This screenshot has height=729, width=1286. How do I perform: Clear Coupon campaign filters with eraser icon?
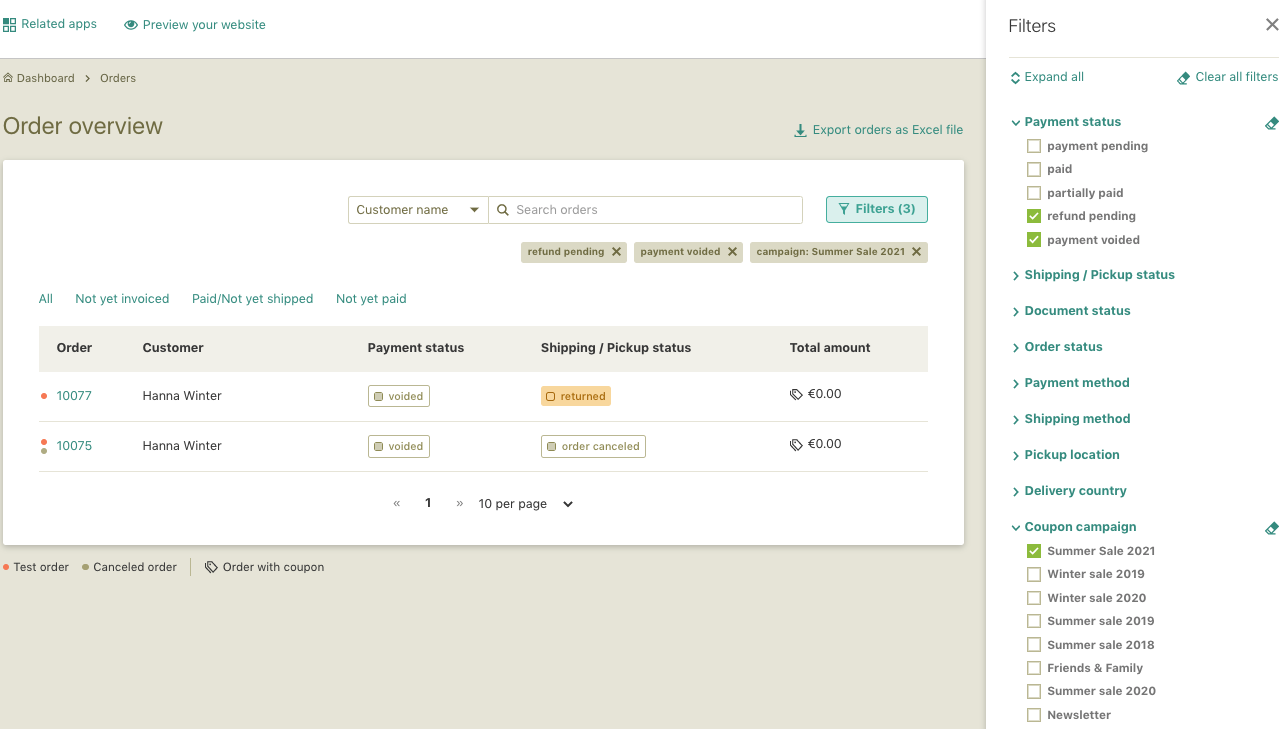[1271, 528]
